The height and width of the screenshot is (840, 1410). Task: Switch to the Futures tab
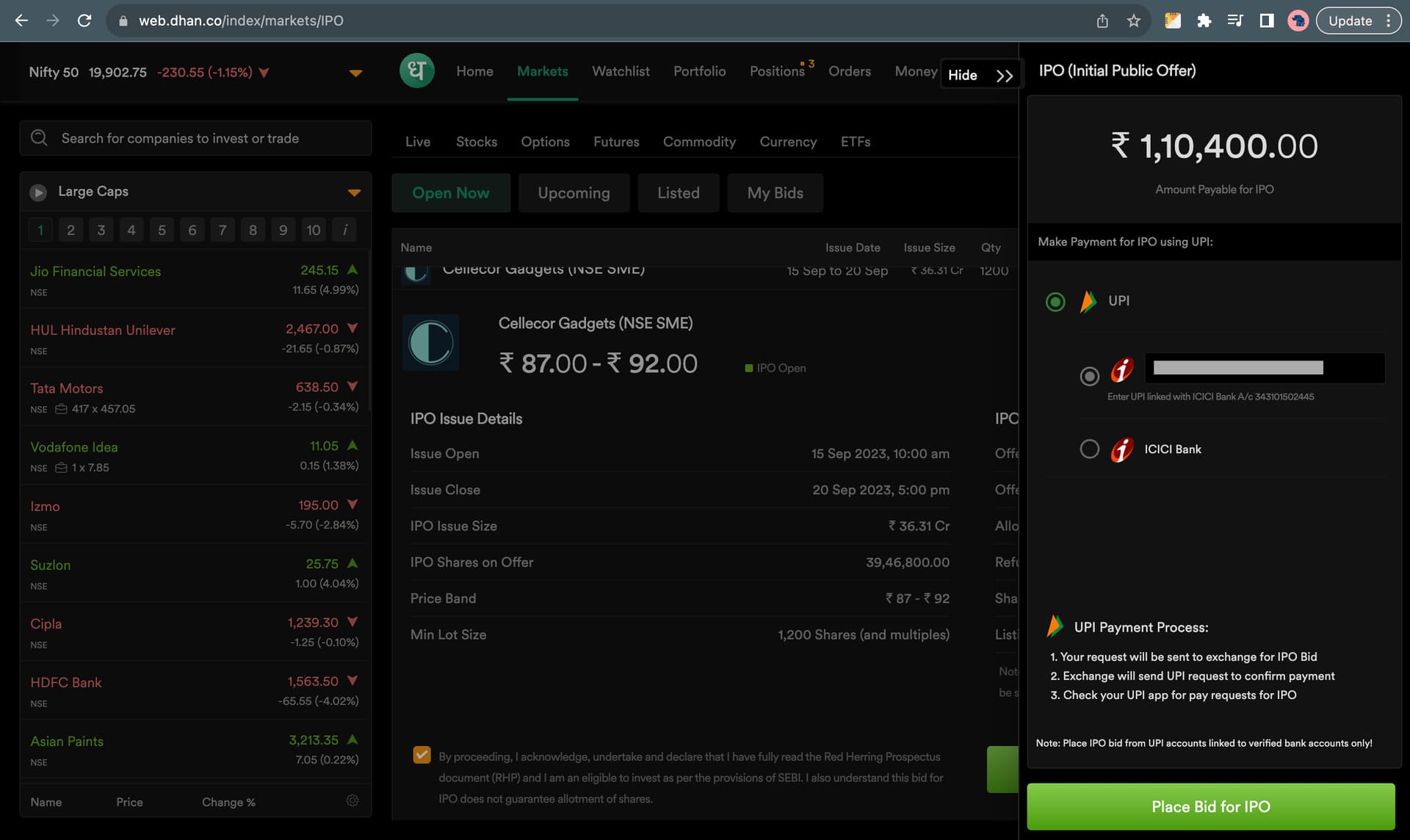(x=616, y=142)
